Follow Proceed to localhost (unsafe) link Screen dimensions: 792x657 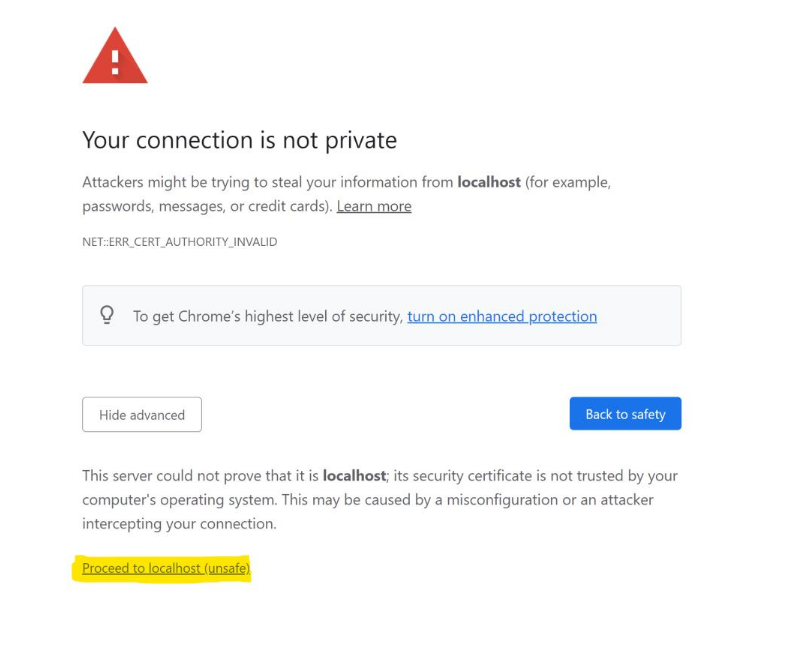(x=165, y=568)
